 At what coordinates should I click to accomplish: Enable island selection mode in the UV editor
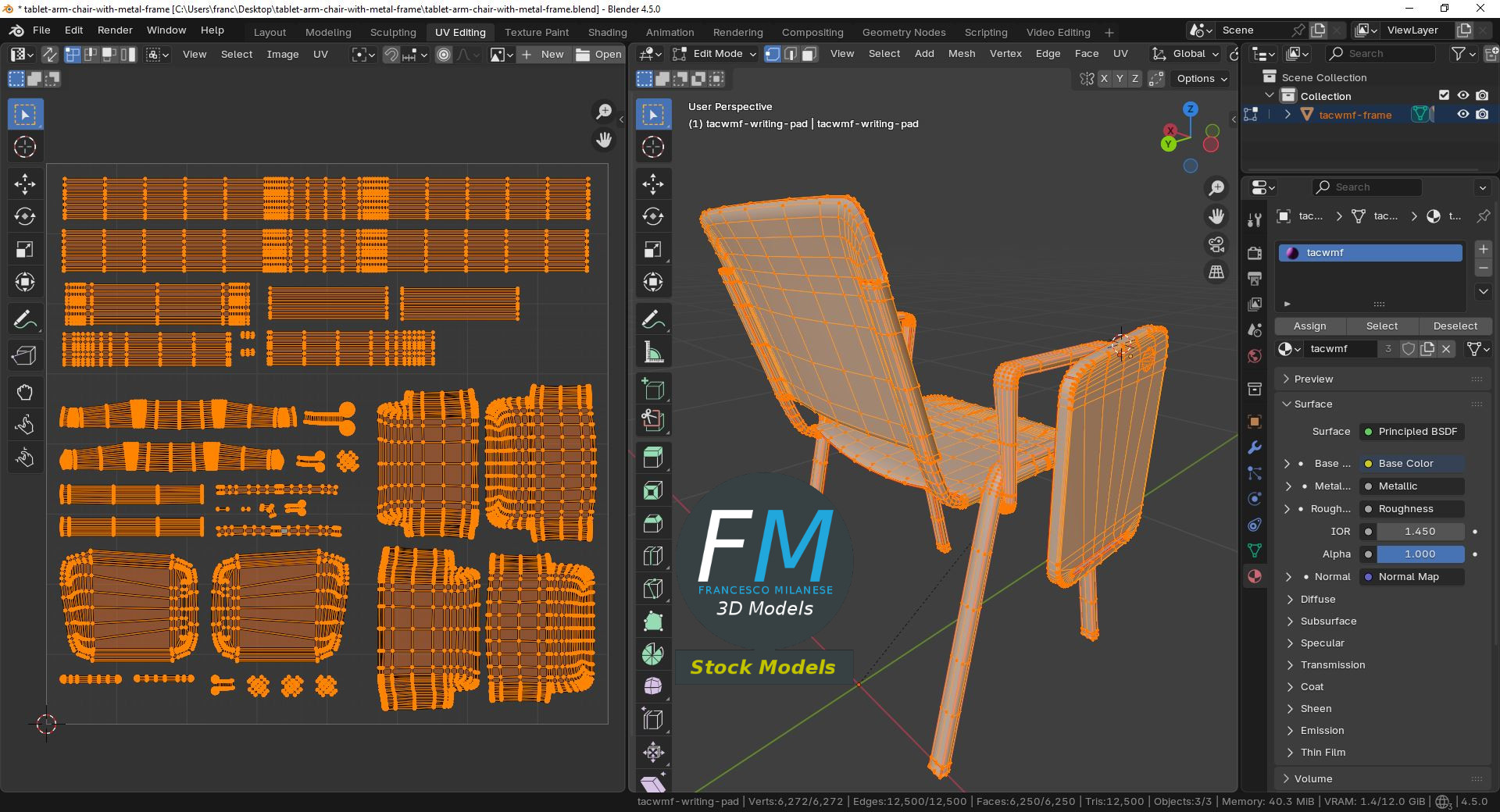tap(128, 55)
